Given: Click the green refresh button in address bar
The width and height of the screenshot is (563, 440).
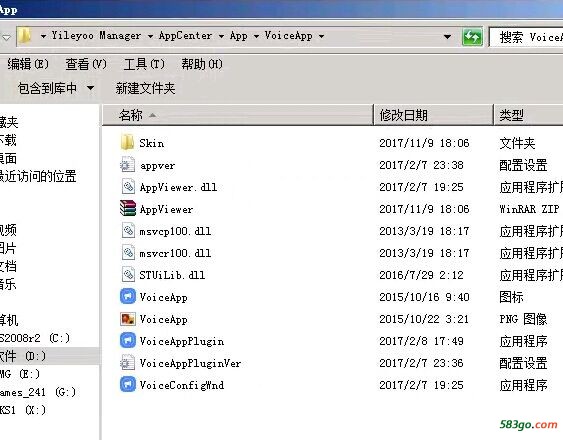Looking at the screenshot, I should (472, 37).
